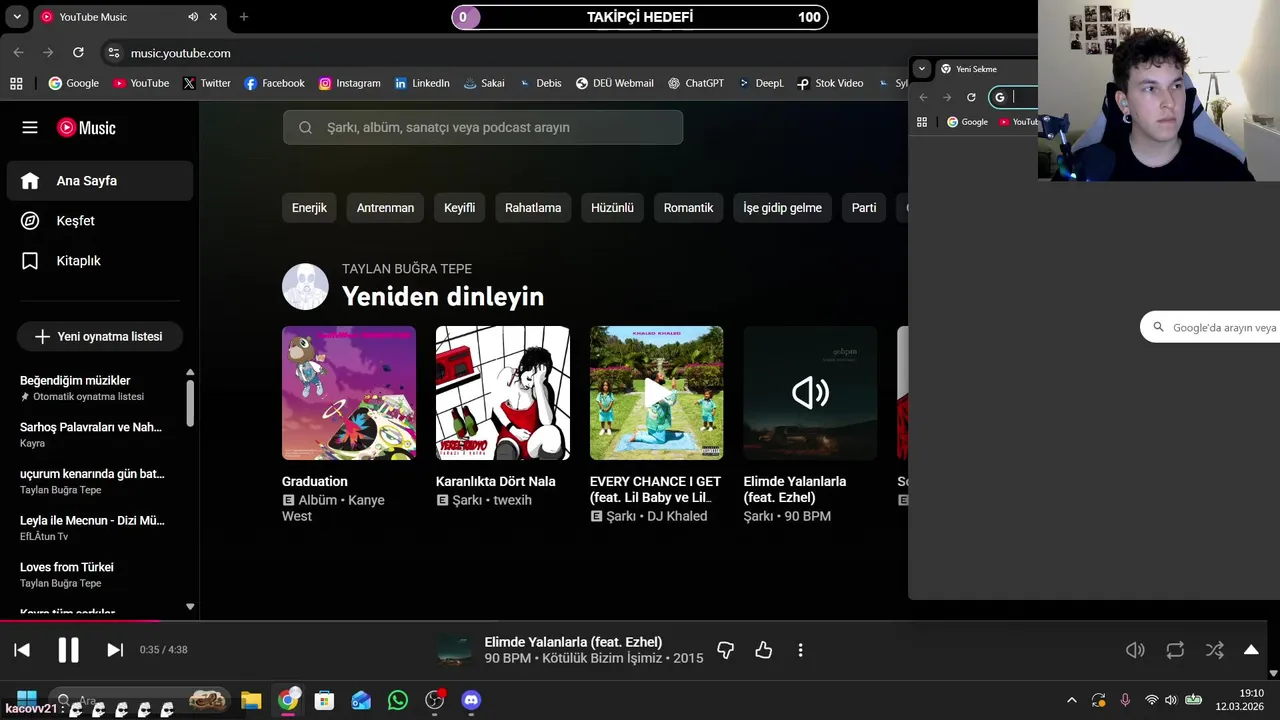Skip to previous track

point(22,650)
